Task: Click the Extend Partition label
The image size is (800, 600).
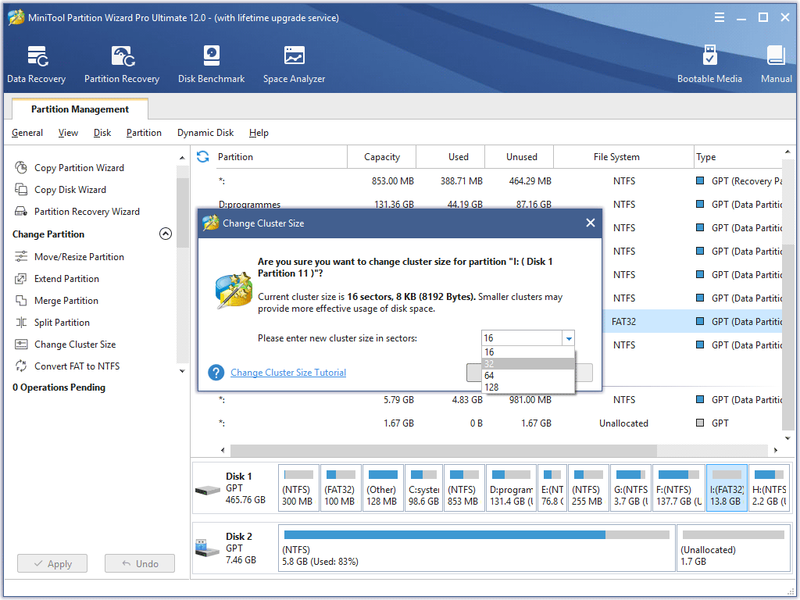Action: tap(67, 279)
